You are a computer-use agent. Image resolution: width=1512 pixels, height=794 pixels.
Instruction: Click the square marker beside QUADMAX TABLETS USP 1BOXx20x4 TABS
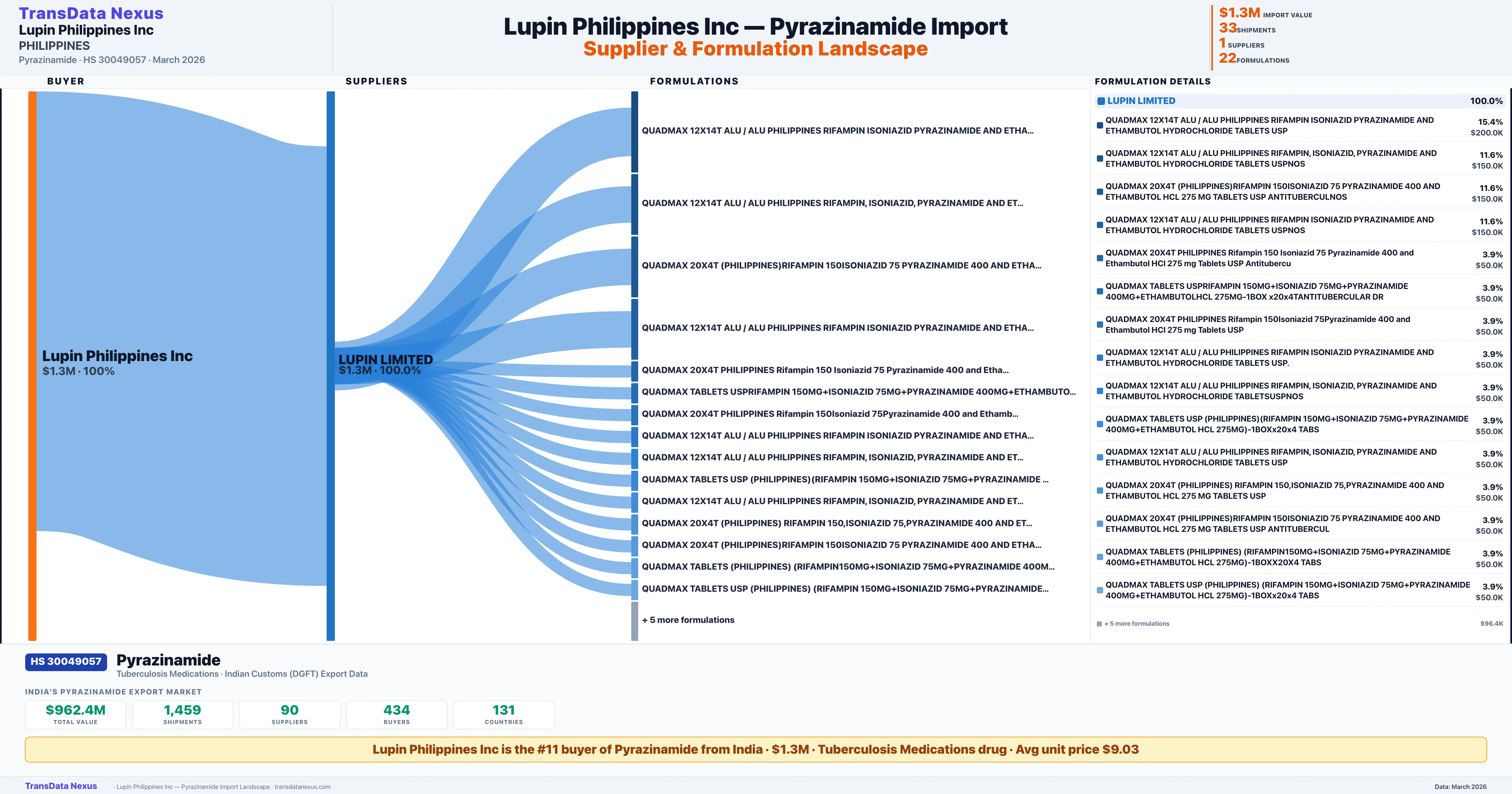pyautogui.click(x=1101, y=423)
